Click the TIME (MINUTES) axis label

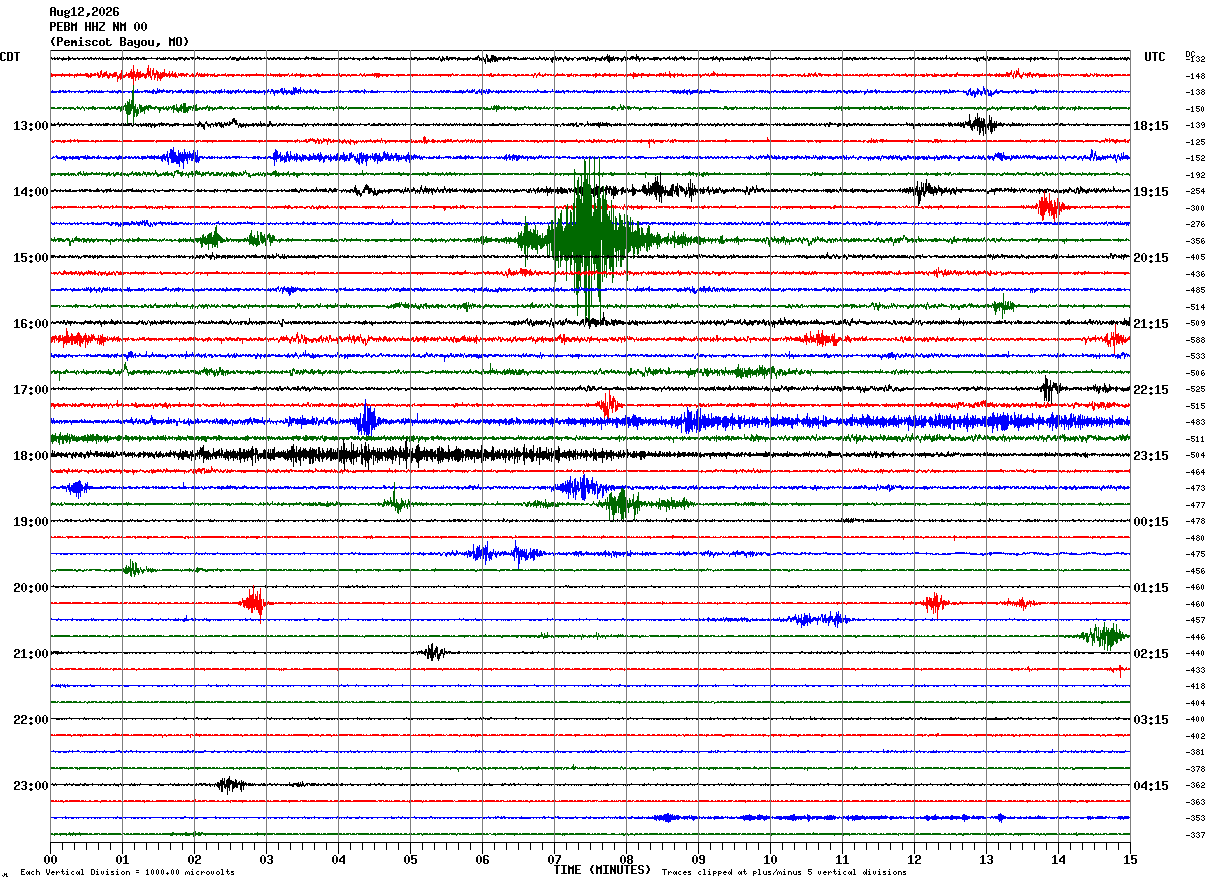tap(602, 870)
